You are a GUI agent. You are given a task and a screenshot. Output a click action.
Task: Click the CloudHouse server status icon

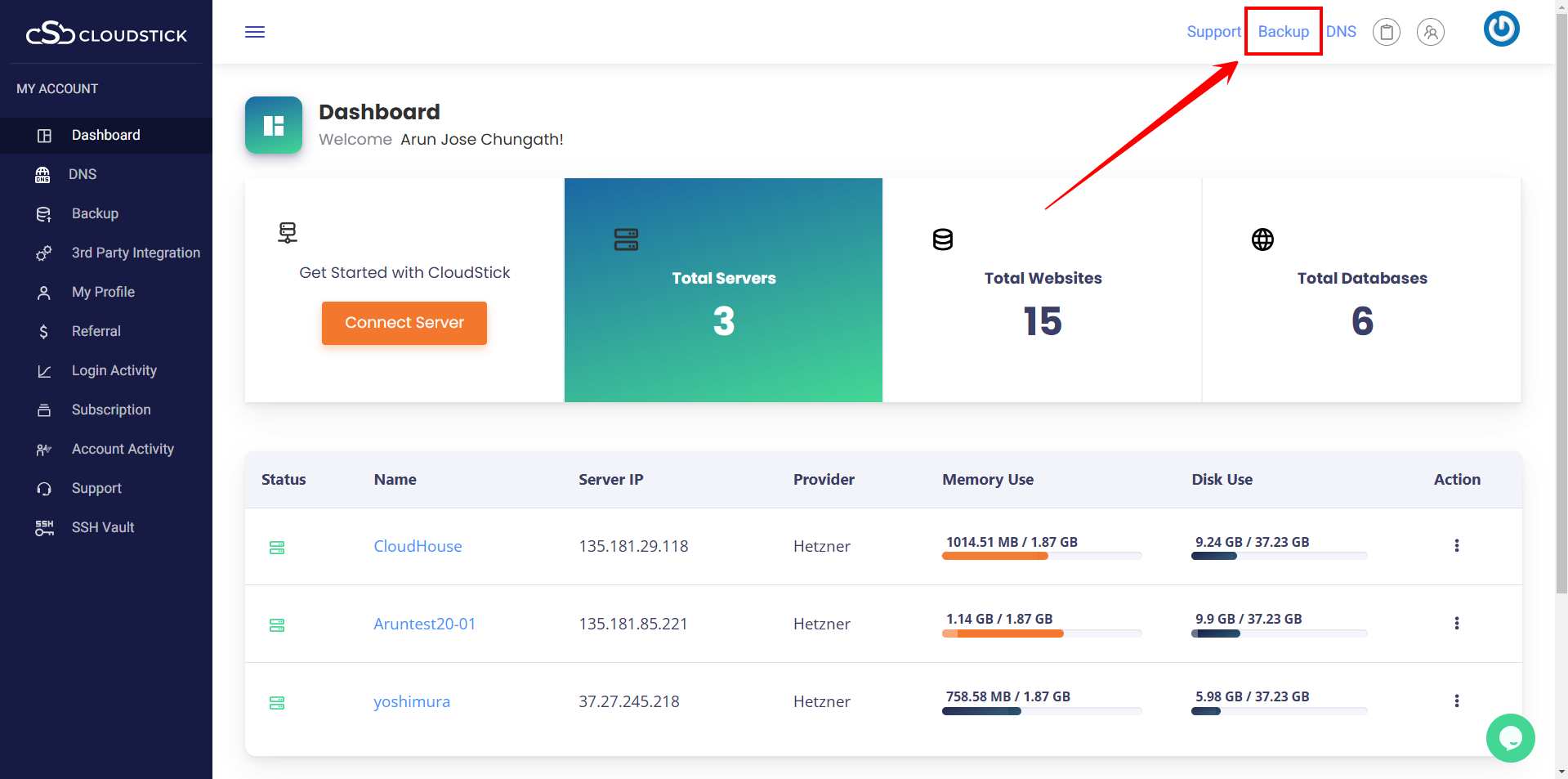click(x=277, y=547)
